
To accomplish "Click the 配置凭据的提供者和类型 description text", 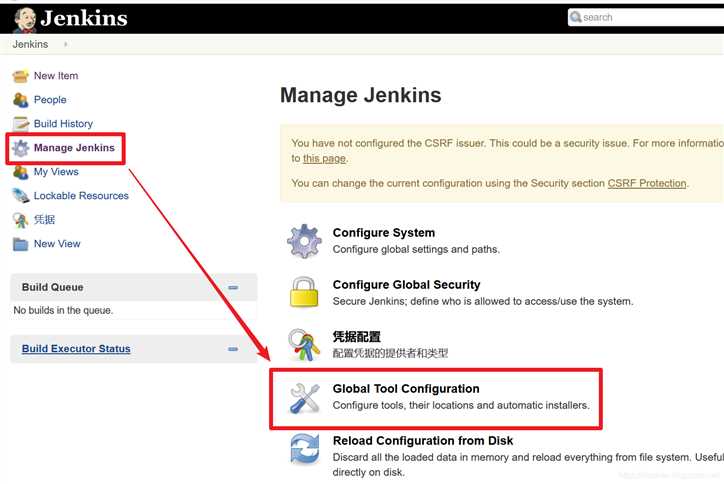I will pos(390,353).
